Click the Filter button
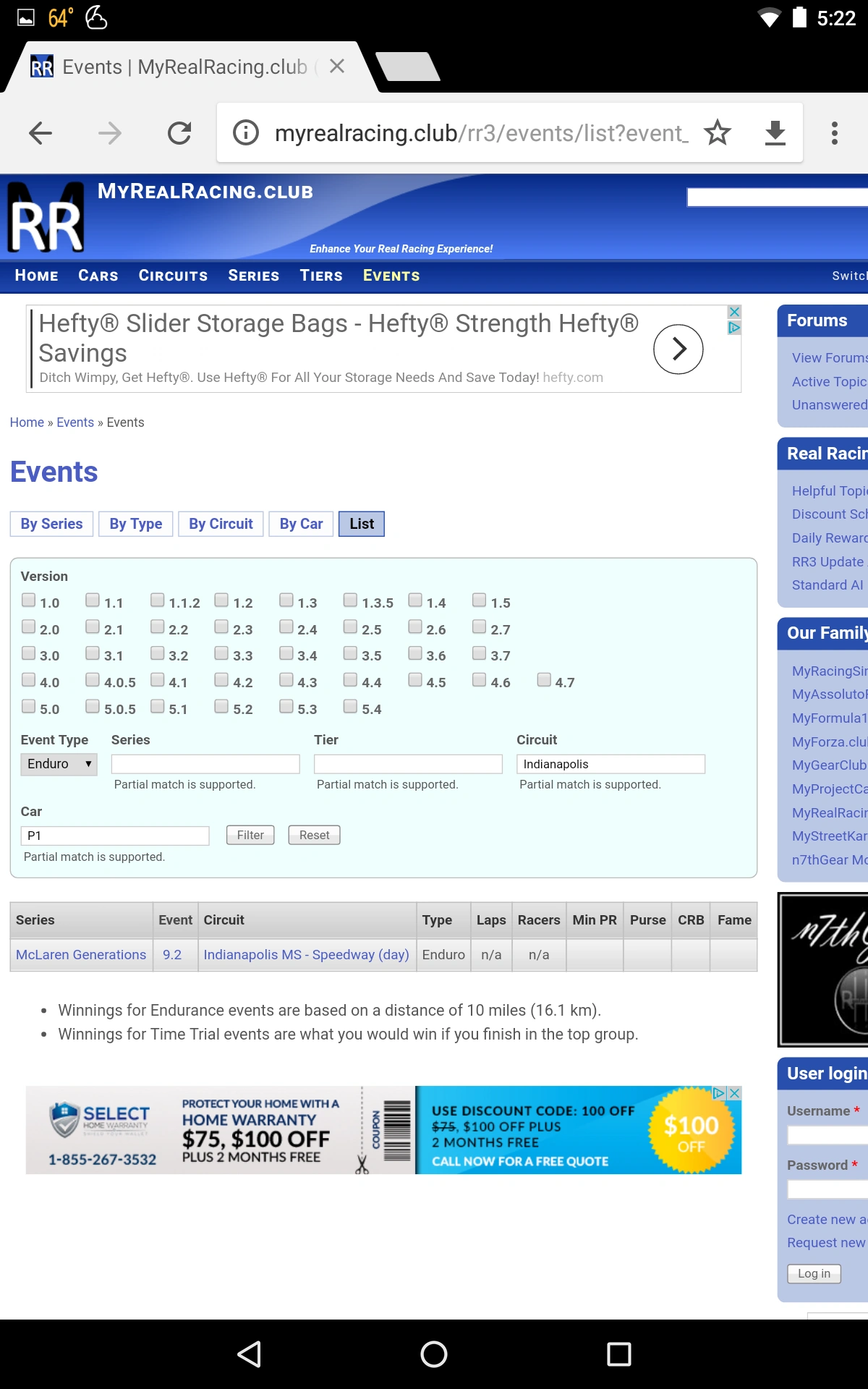This screenshot has width=868, height=1389. coord(250,835)
